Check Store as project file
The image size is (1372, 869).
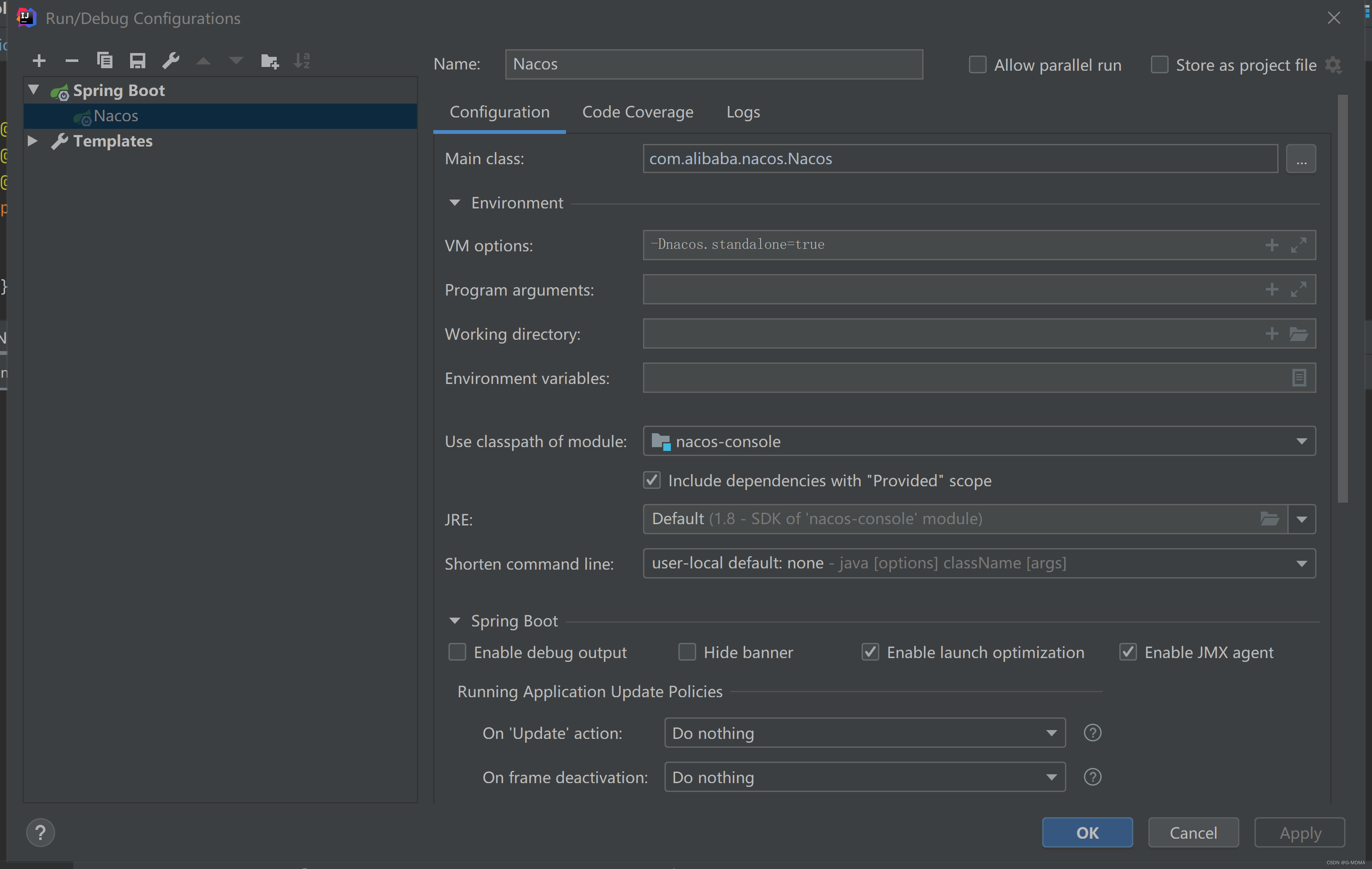click(1159, 65)
